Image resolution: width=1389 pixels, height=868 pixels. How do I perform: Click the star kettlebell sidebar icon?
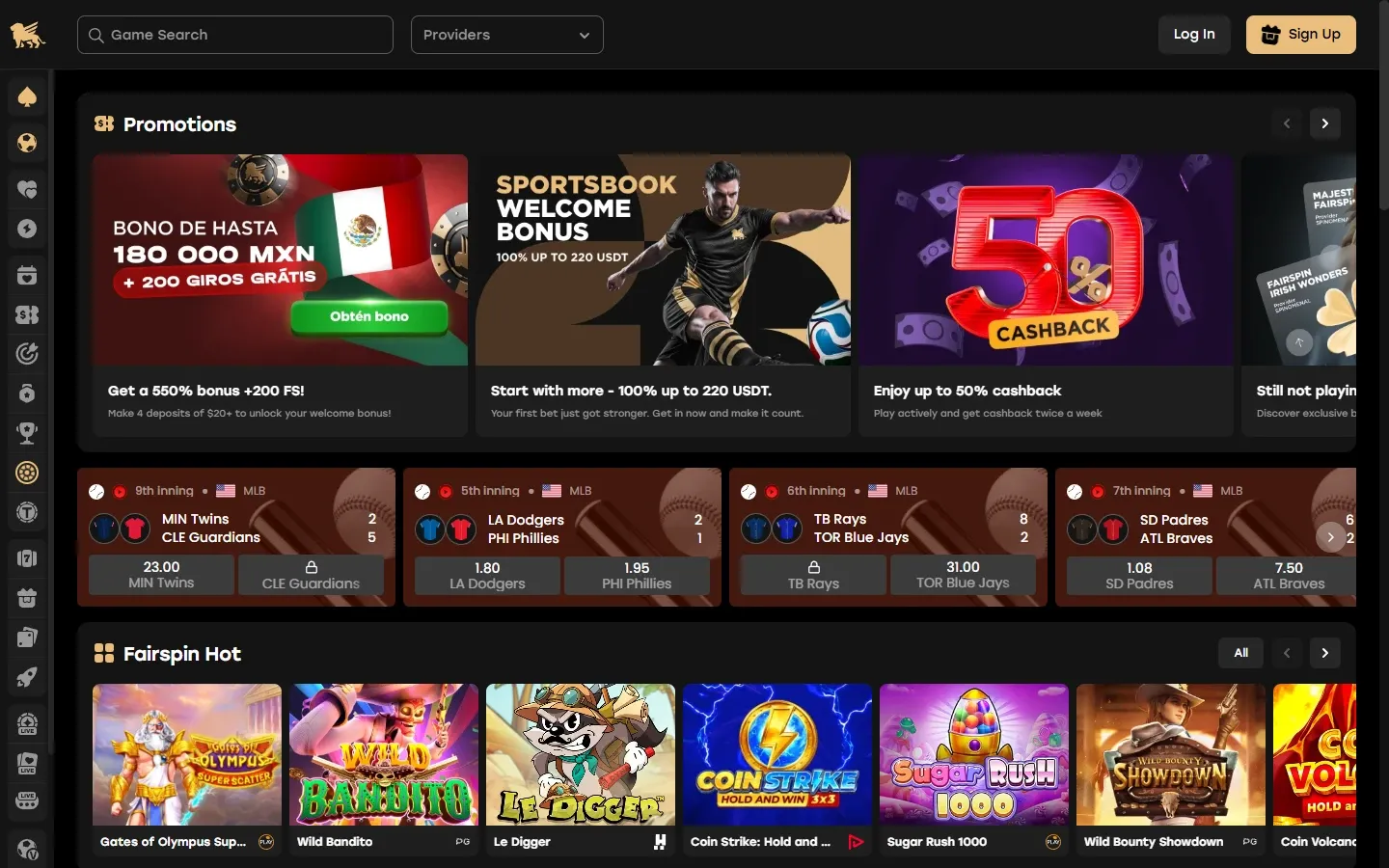pyautogui.click(x=27, y=393)
